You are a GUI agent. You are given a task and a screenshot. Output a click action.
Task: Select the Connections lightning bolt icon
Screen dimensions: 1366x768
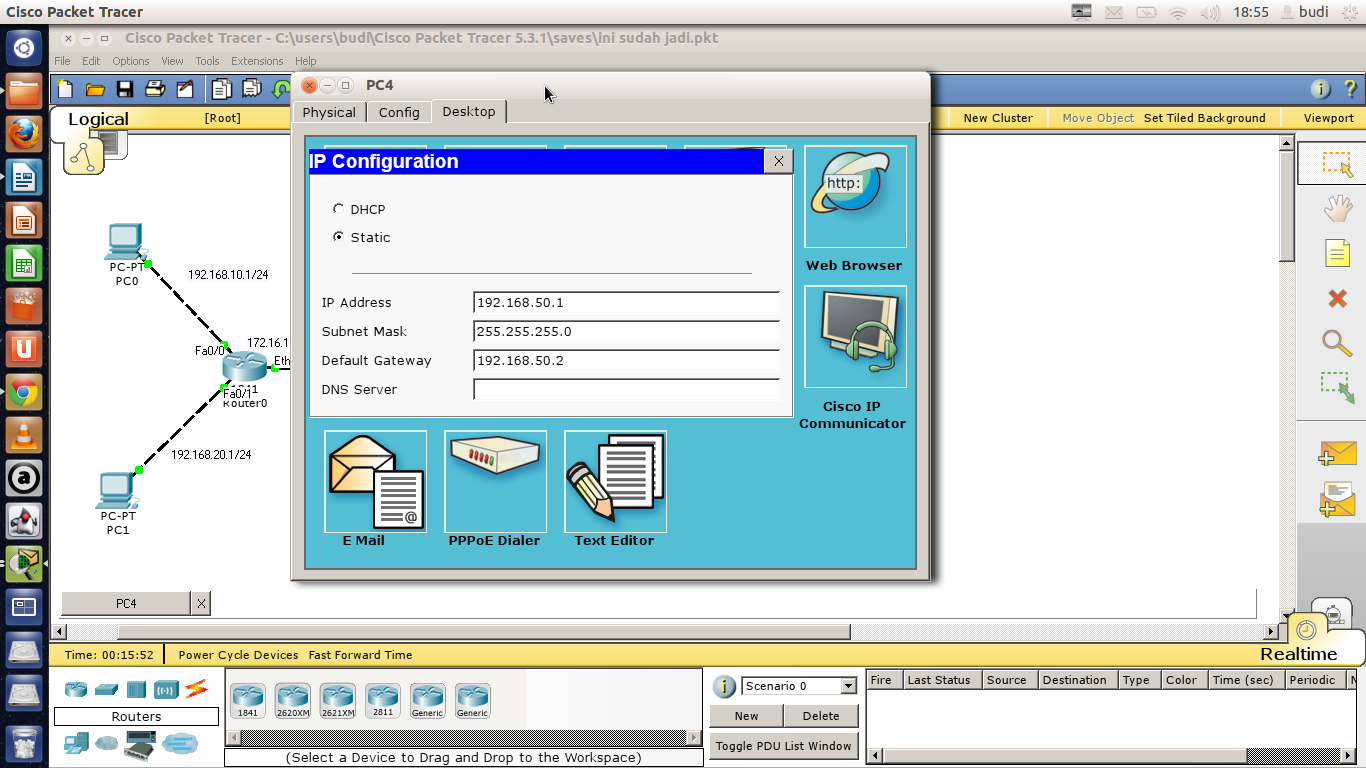(195, 689)
